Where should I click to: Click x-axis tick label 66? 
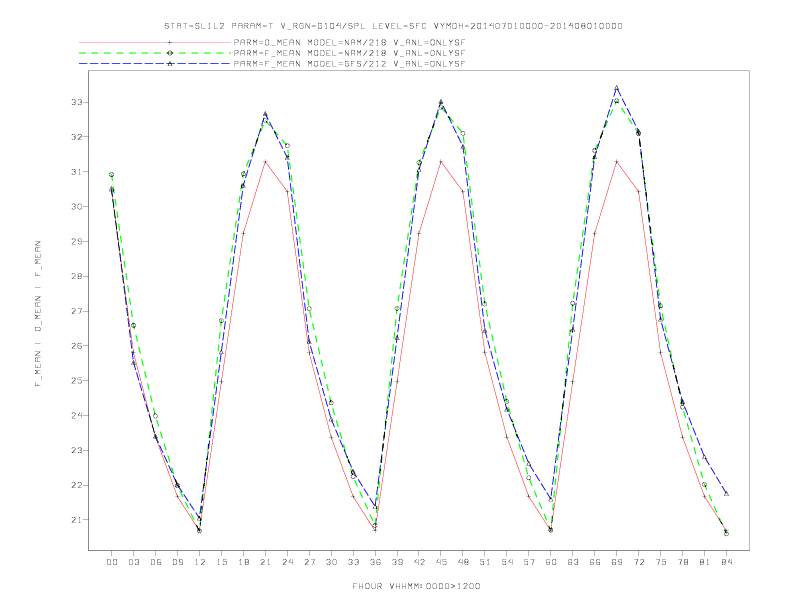[595, 562]
